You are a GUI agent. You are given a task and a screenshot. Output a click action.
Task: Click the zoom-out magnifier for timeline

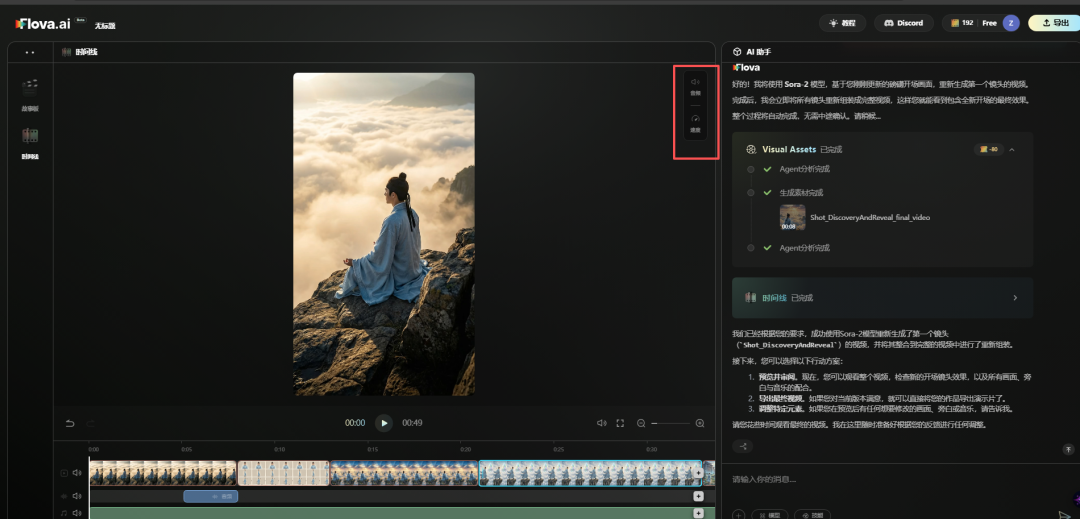(641, 423)
